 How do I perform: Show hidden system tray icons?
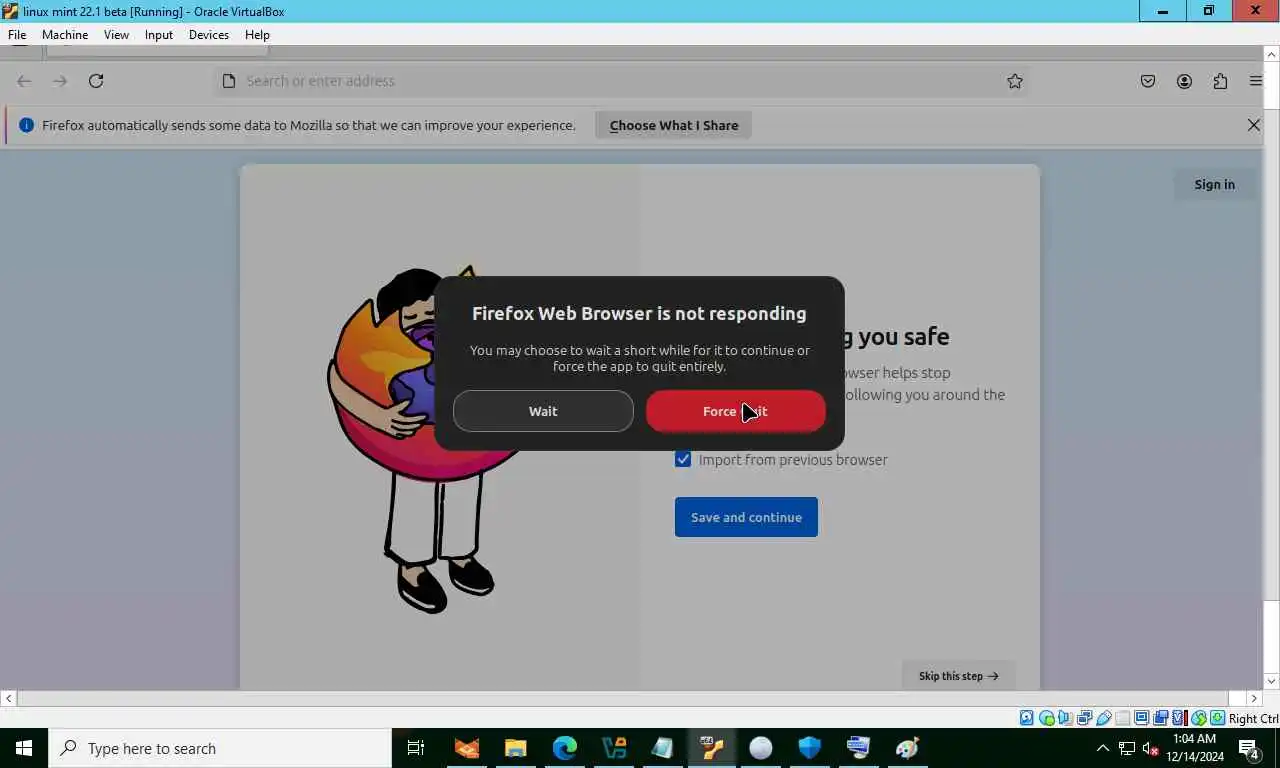point(1103,748)
